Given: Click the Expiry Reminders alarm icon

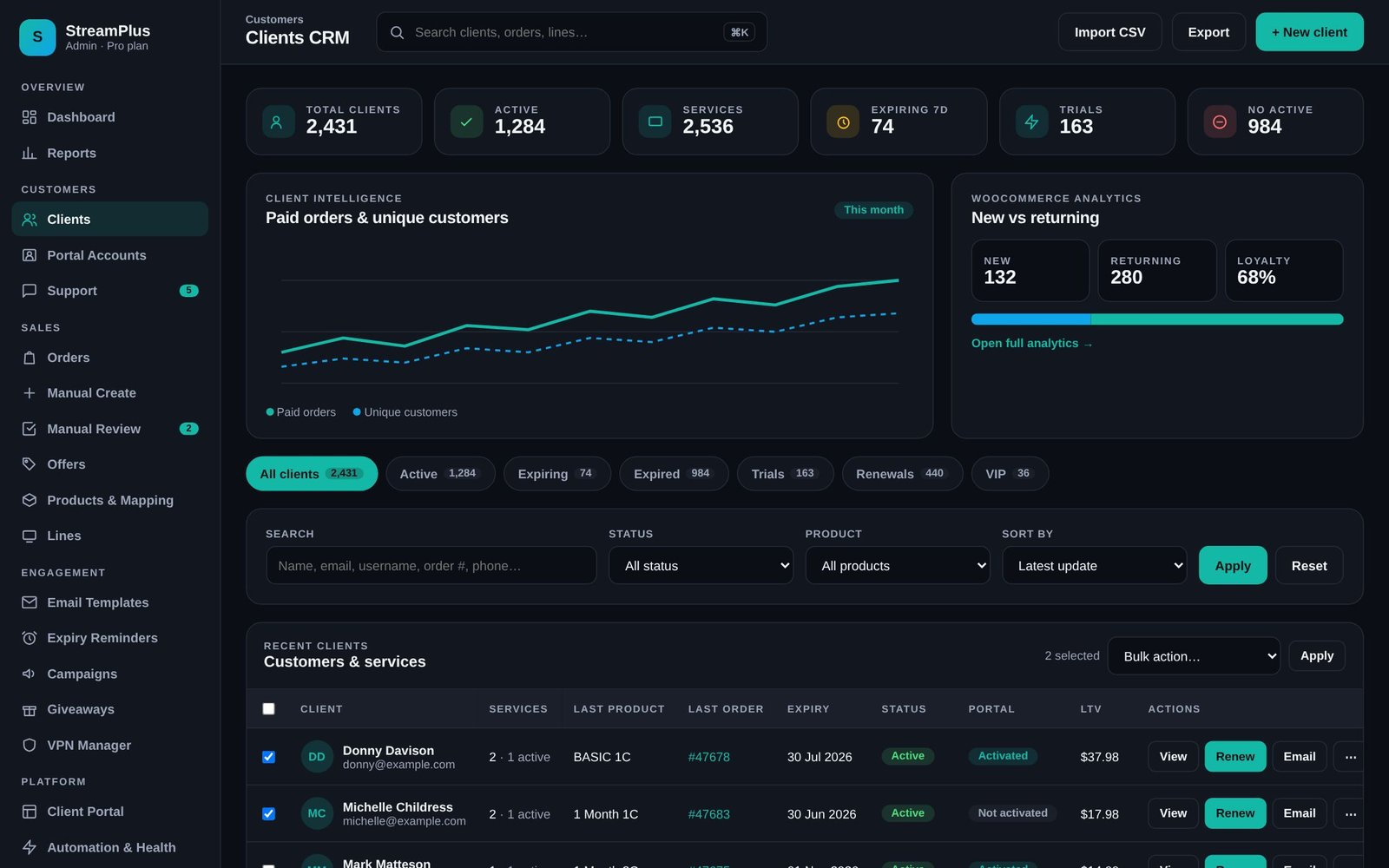Looking at the screenshot, I should click(30, 638).
